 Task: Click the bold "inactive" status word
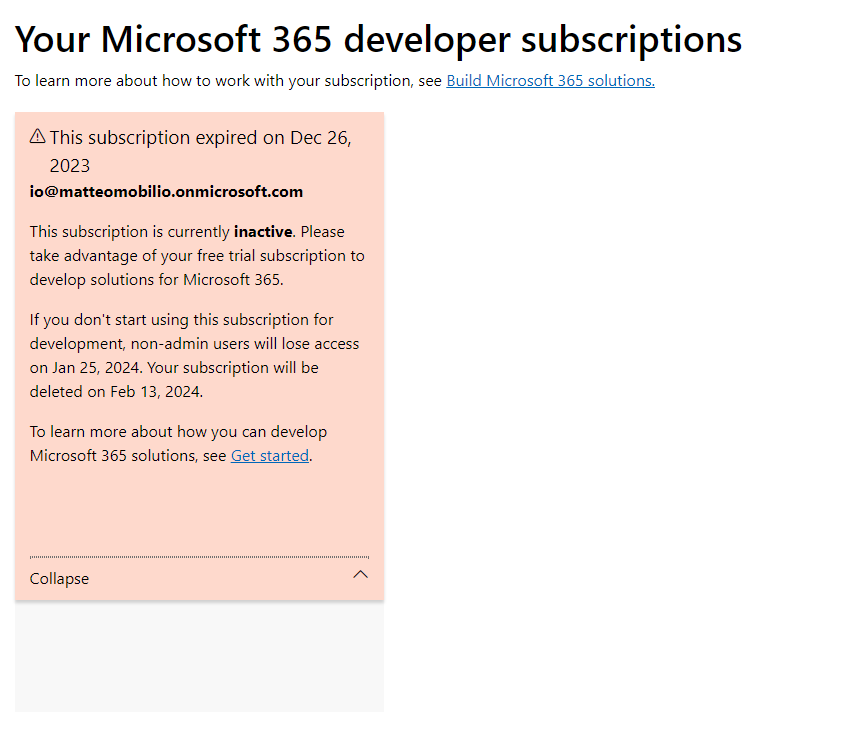pyautogui.click(x=262, y=231)
